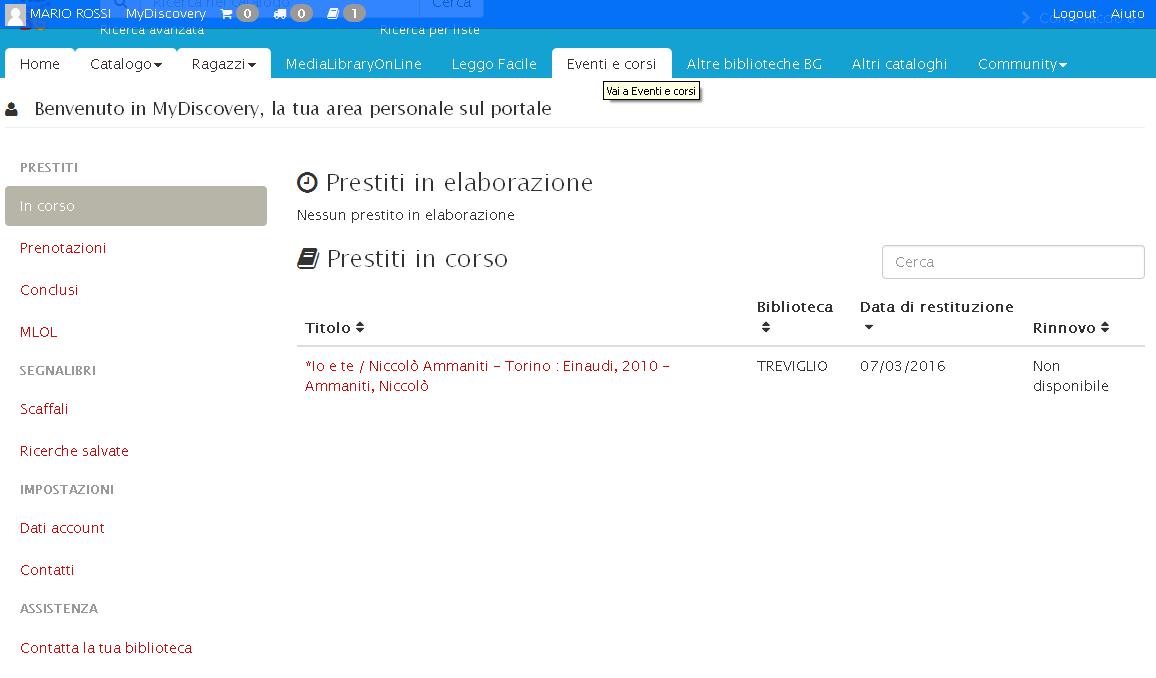Click the Cerca search field above the loans table
Screen dimensions: 1156x678
(1012, 261)
